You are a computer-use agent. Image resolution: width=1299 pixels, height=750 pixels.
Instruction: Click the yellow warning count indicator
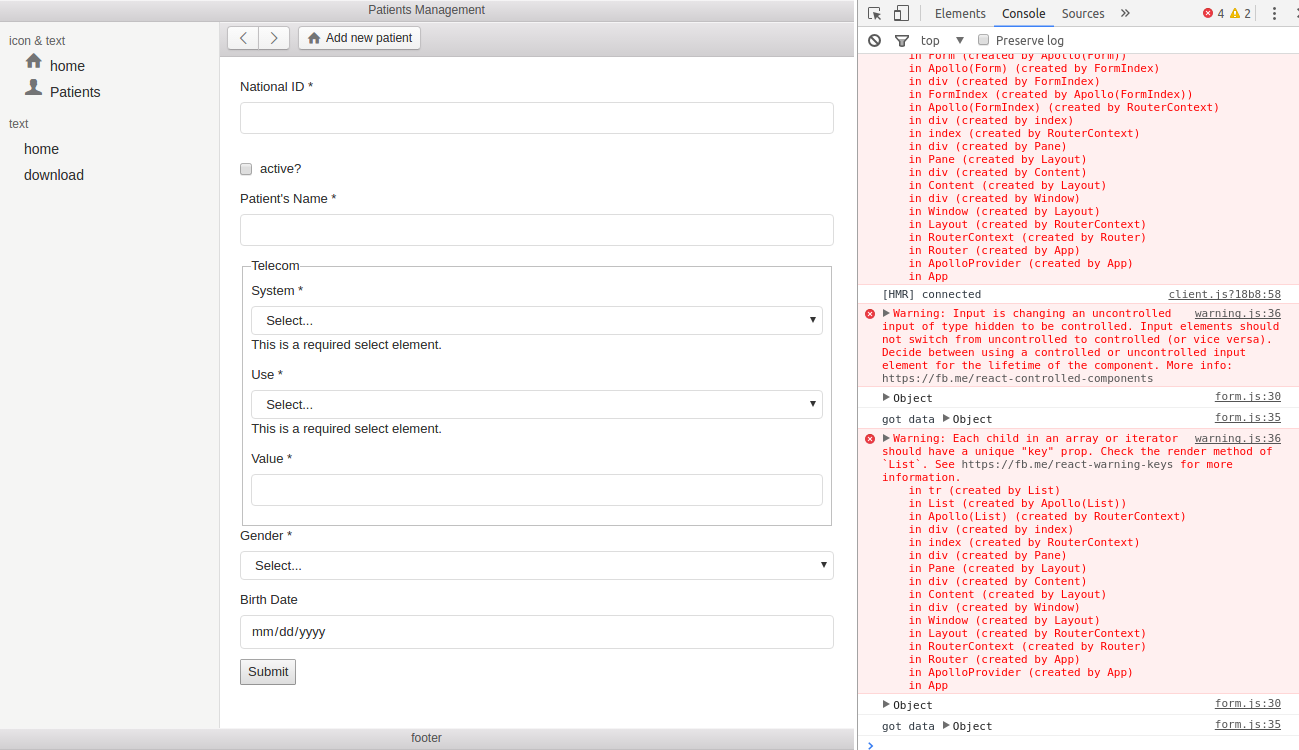click(x=1240, y=13)
